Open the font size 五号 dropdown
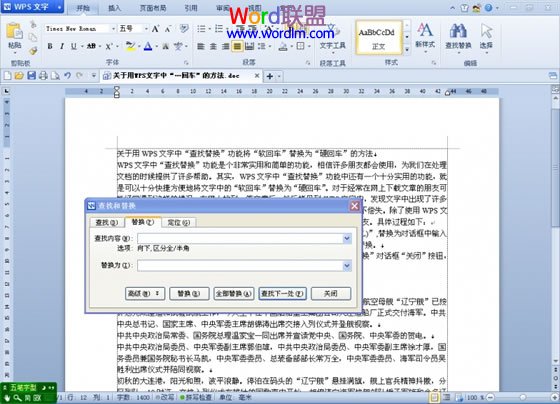The height and width of the screenshot is (404, 560). (x=146, y=29)
